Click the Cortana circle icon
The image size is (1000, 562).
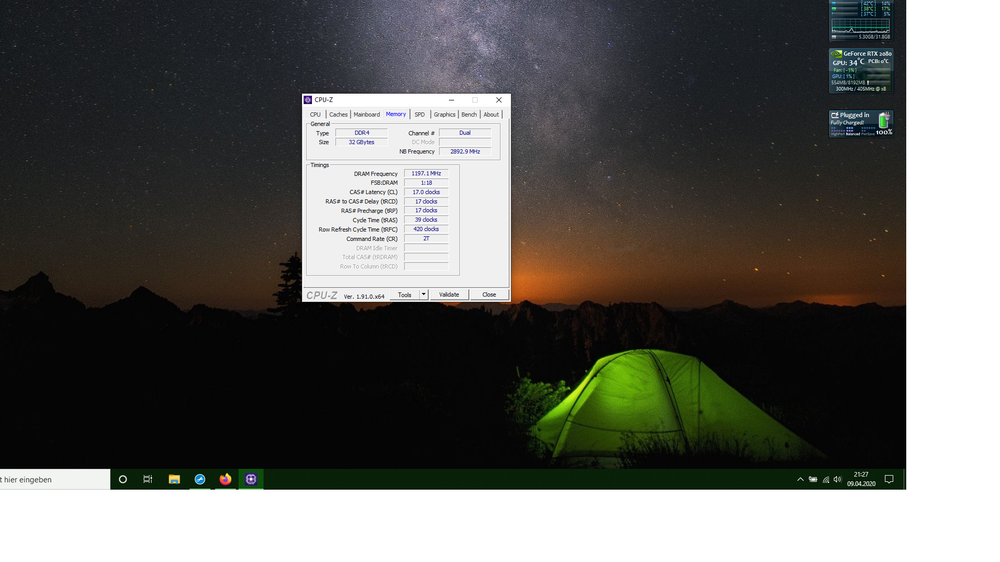pos(123,480)
